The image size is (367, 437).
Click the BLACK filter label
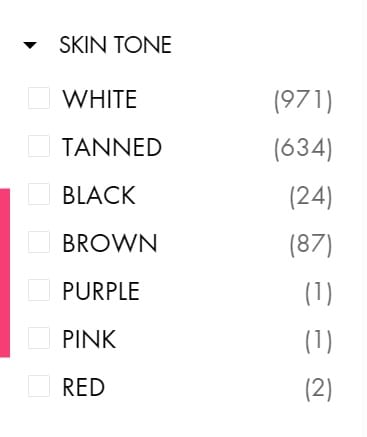[x=99, y=195]
